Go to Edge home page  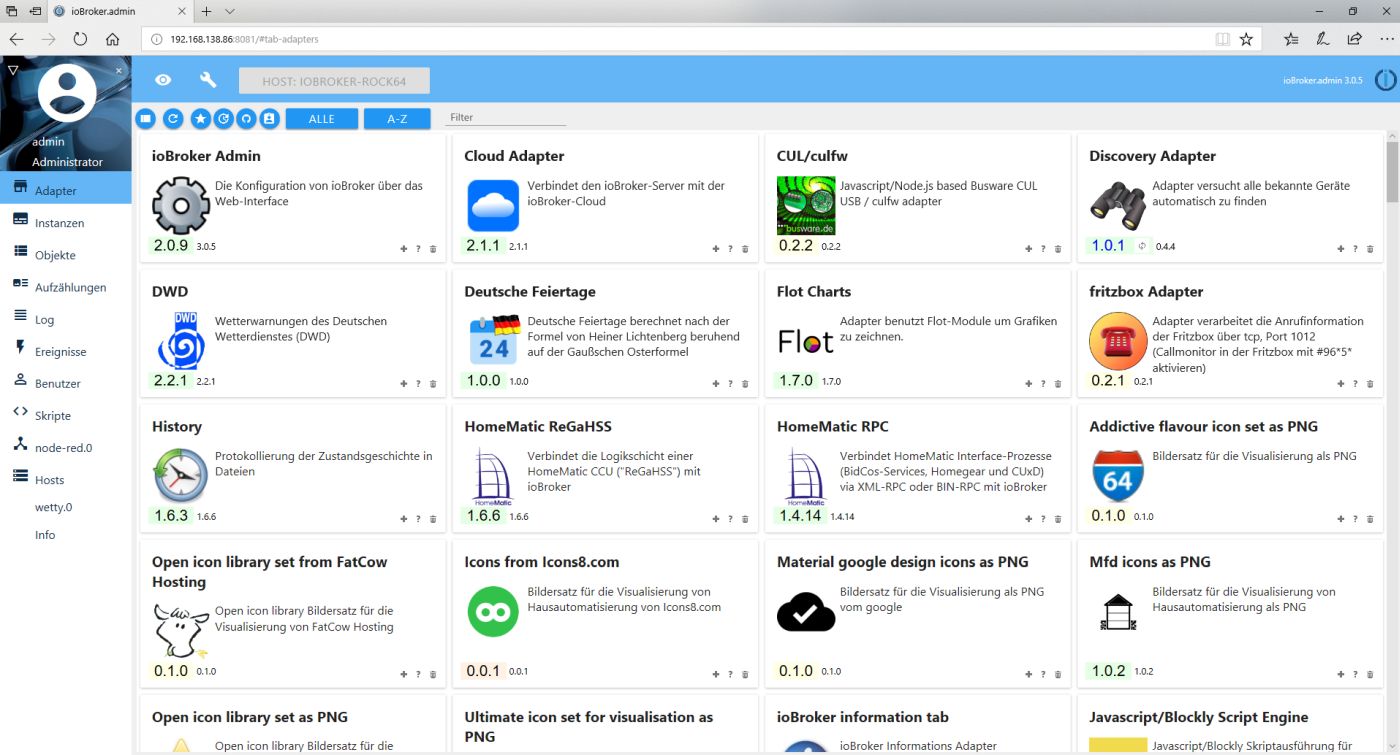pyautogui.click(x=112, y=39)
